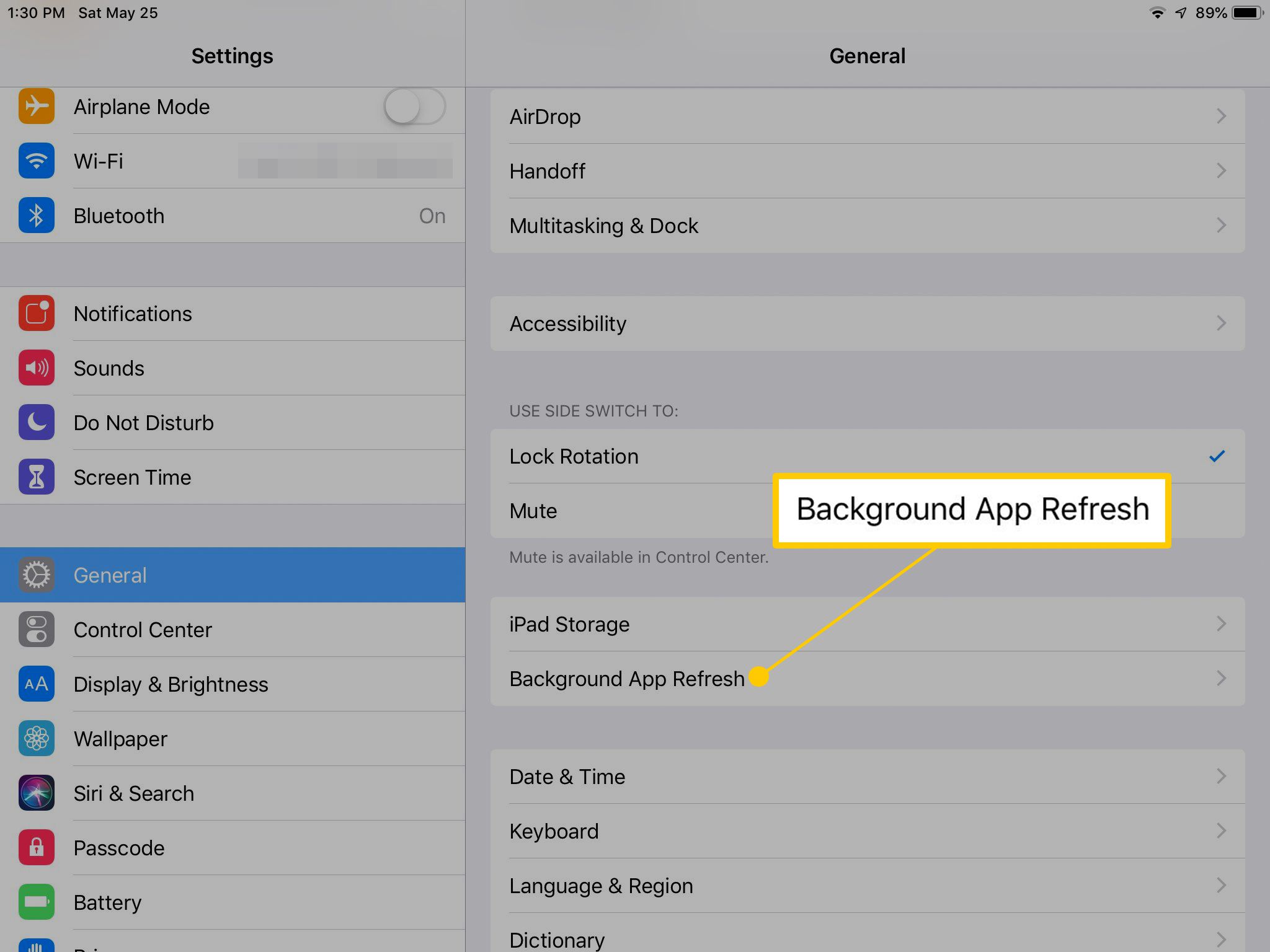
Task: Open Language & Region chevron
Action: tap(1221, 886)
